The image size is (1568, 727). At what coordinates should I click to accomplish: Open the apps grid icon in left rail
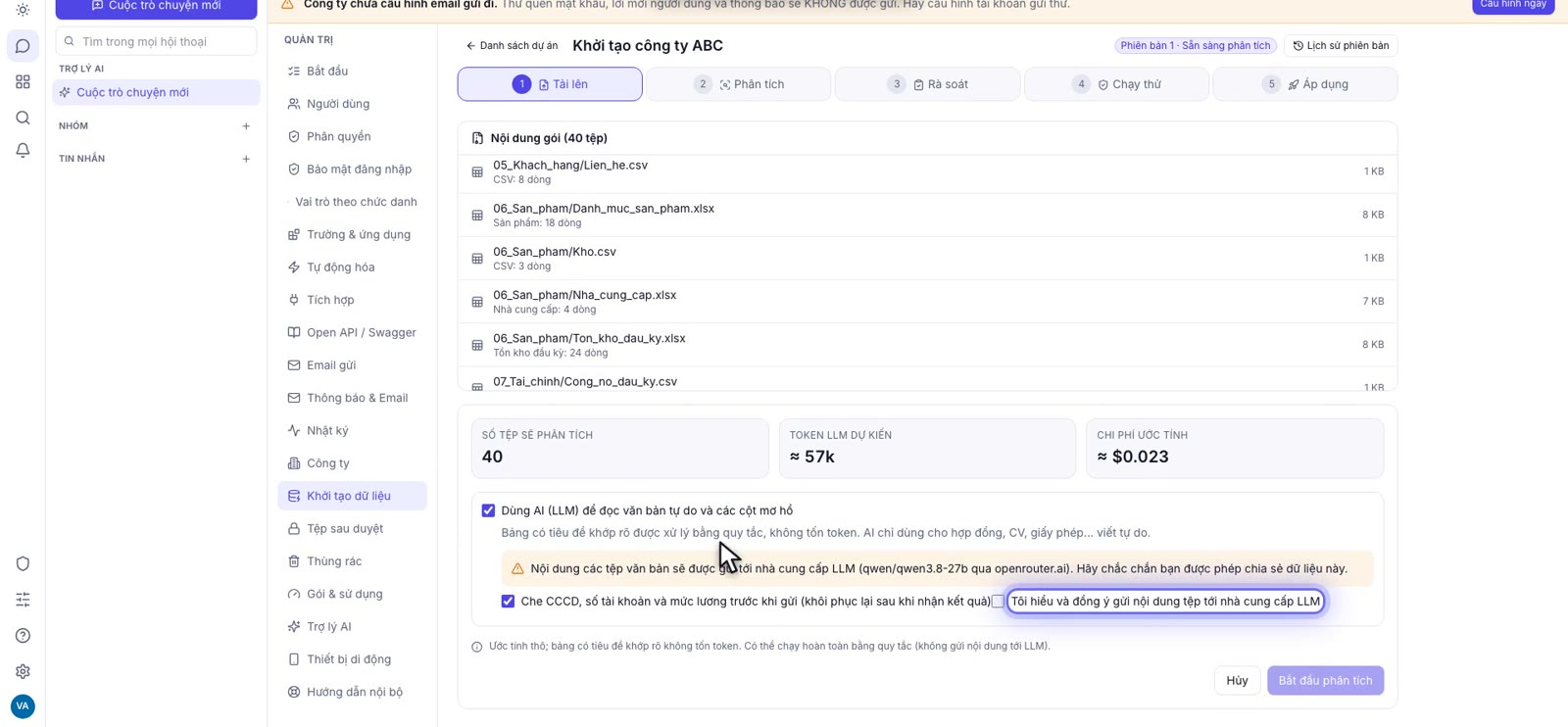click(x=23, y=82)
